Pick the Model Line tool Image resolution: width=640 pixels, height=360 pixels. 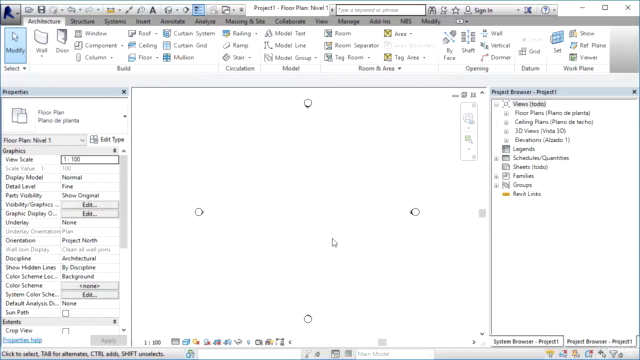[x=285, y=45]
